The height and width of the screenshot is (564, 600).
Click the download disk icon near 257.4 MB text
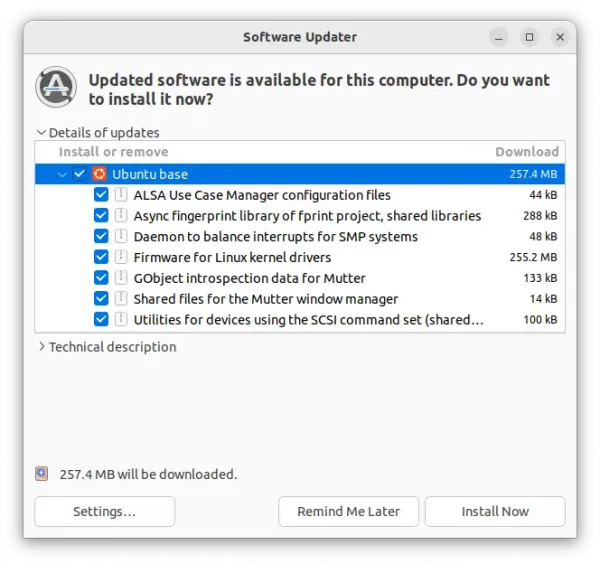pyautogui.click(x=42, y=474)
